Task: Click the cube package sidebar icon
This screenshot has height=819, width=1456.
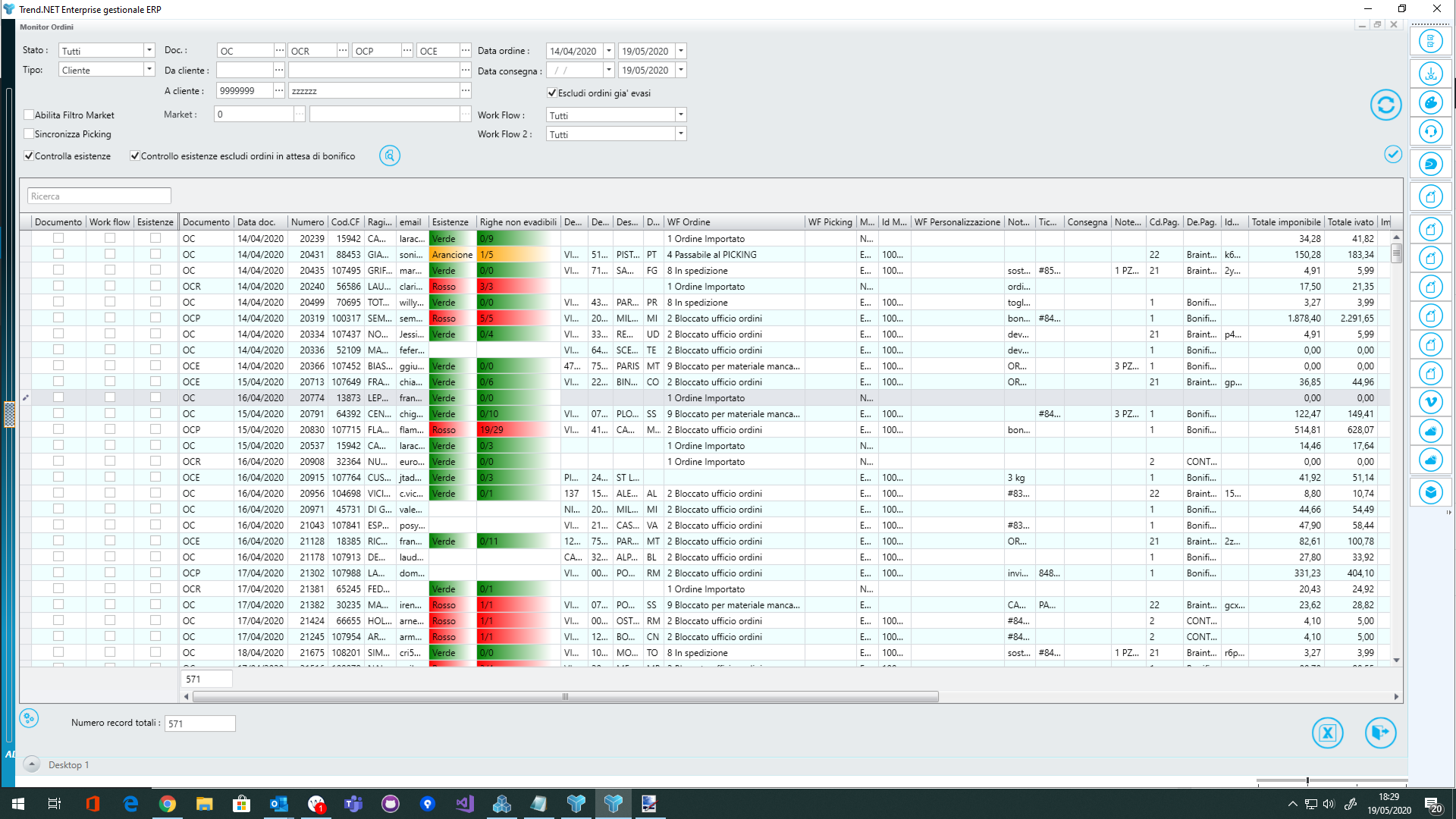Action: [x=1430, y=492]
